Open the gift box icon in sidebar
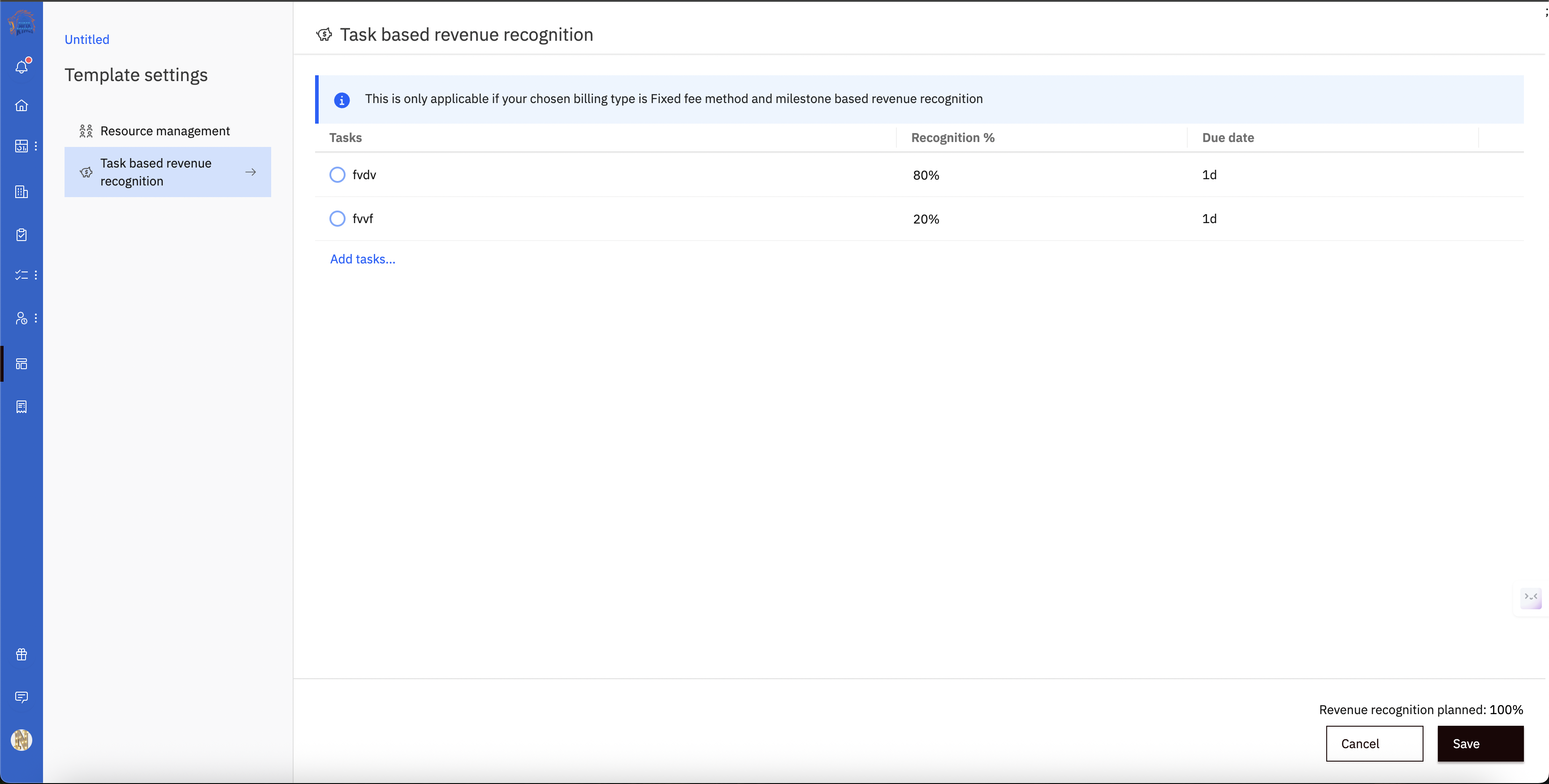 tap(22, 654)
